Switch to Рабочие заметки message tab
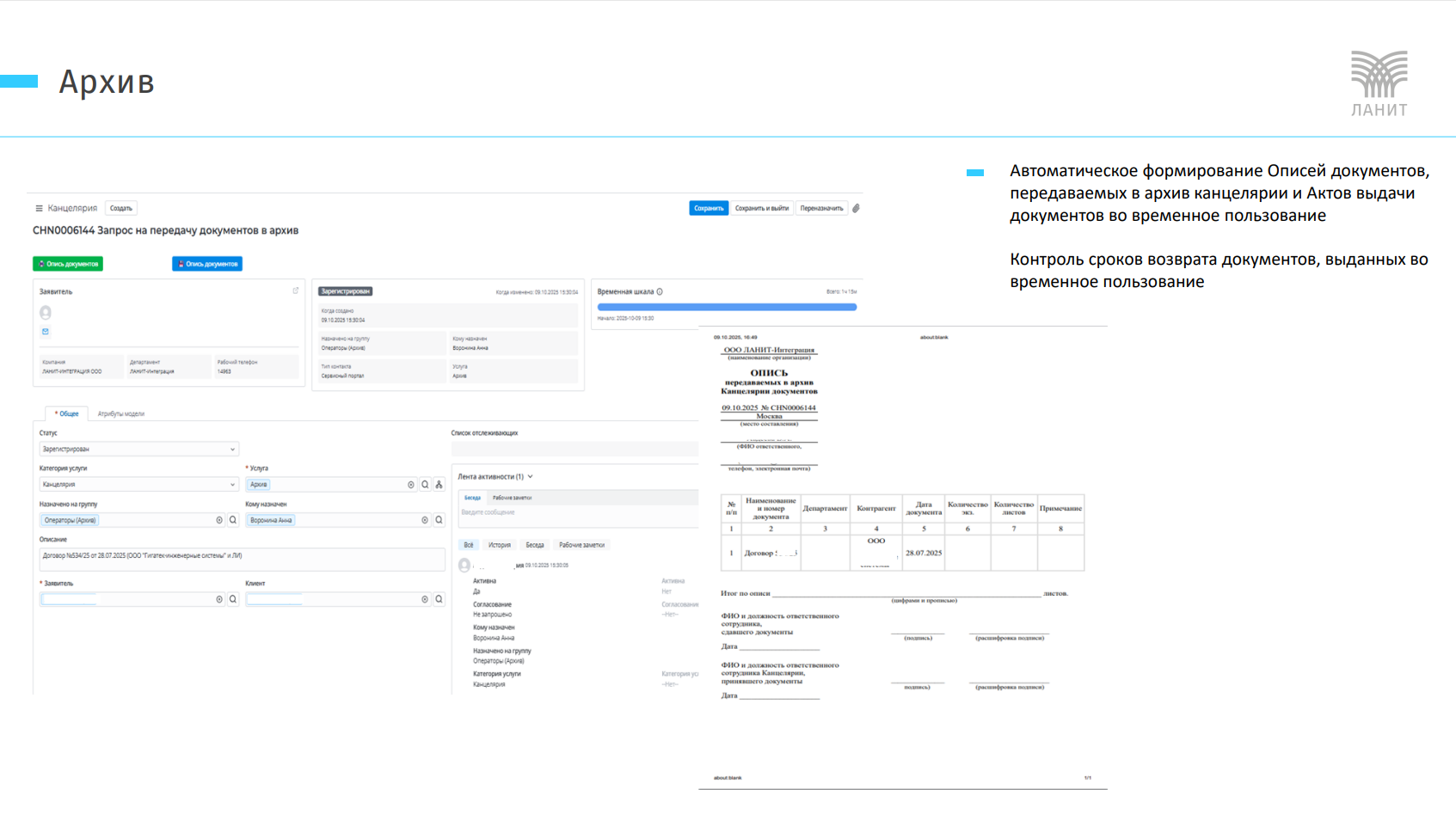 (x=512, y=498)
